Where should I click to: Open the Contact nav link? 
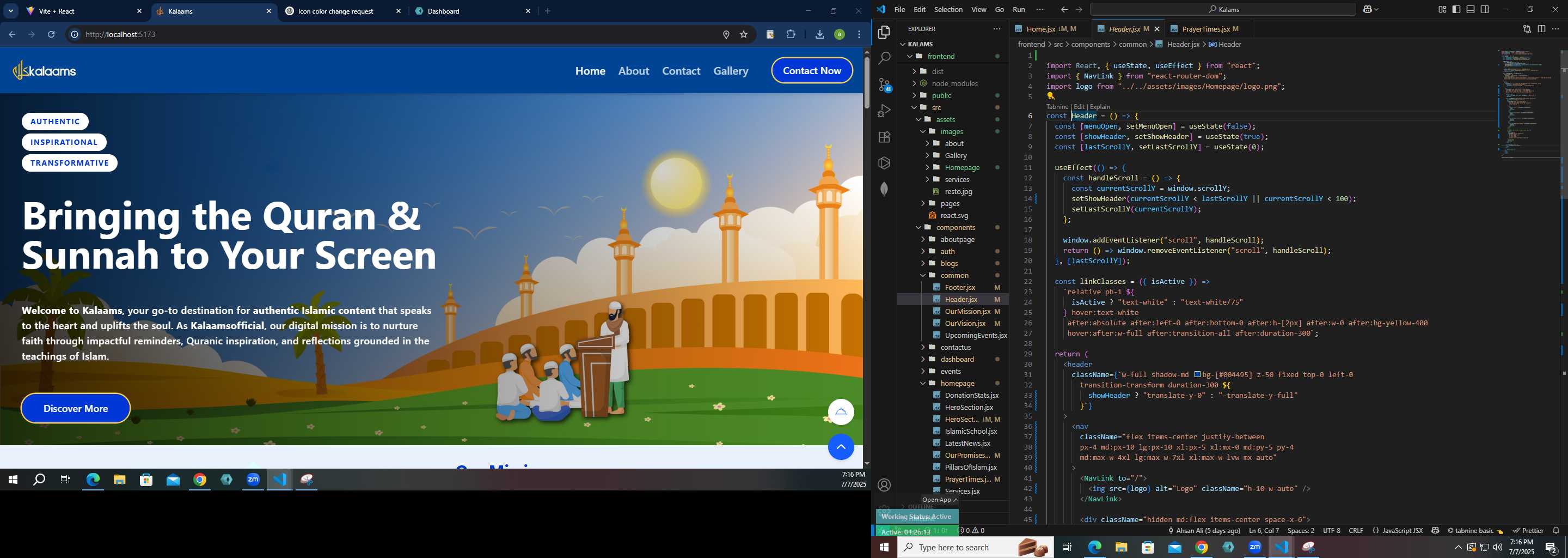click(x=681, y=71)
